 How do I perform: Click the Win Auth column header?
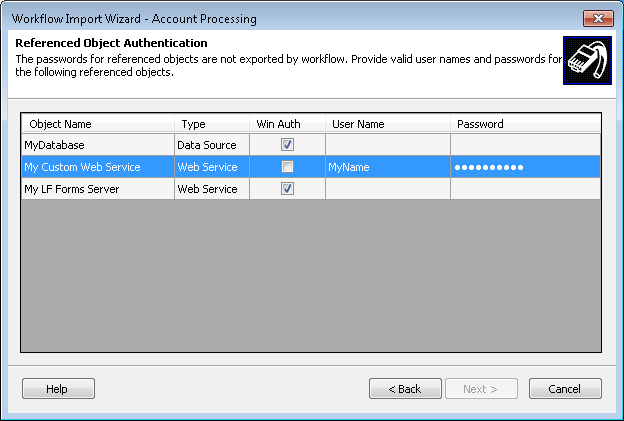[x=286, y=124]
